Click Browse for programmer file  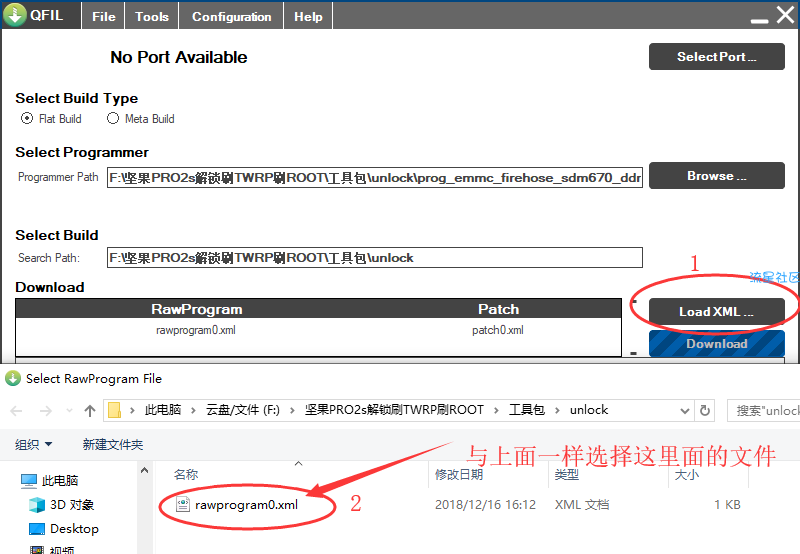pos(716,175)
